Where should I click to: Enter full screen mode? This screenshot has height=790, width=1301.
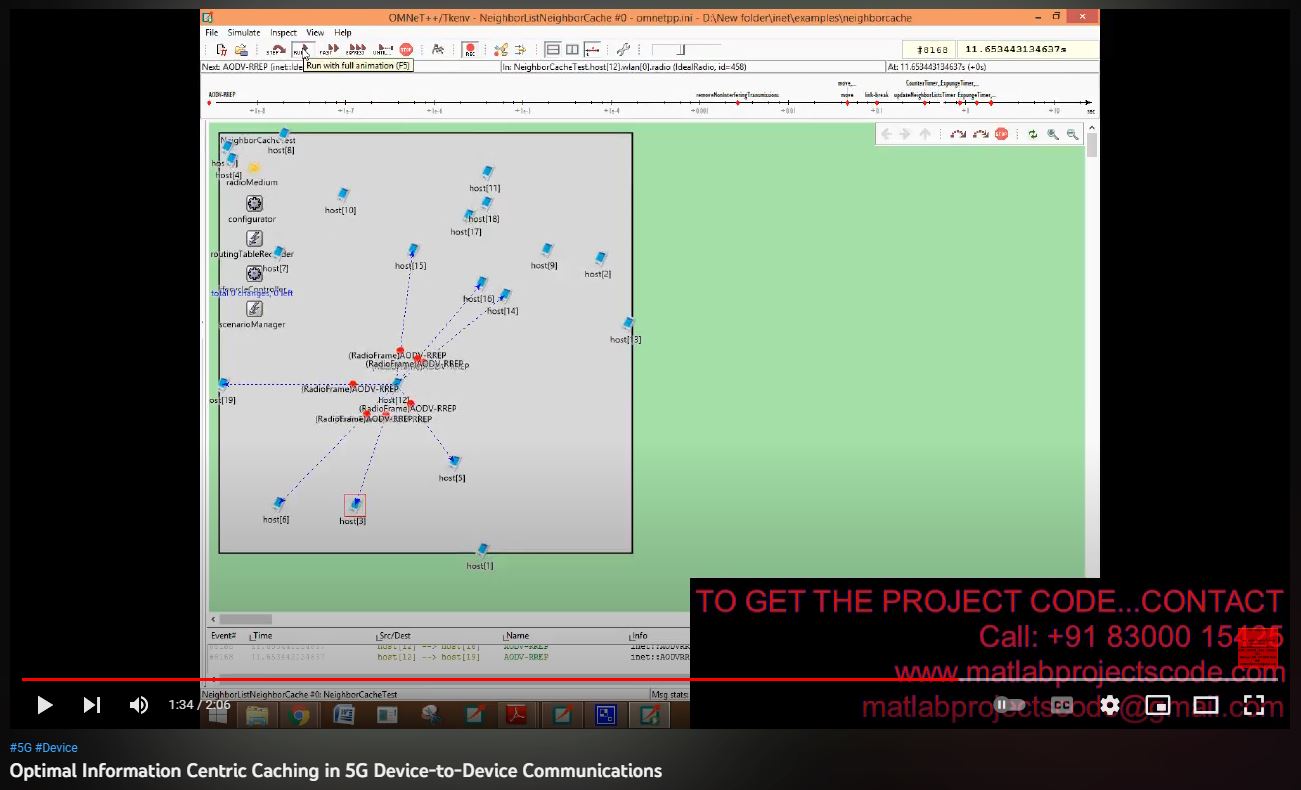tap(1254, 705)
